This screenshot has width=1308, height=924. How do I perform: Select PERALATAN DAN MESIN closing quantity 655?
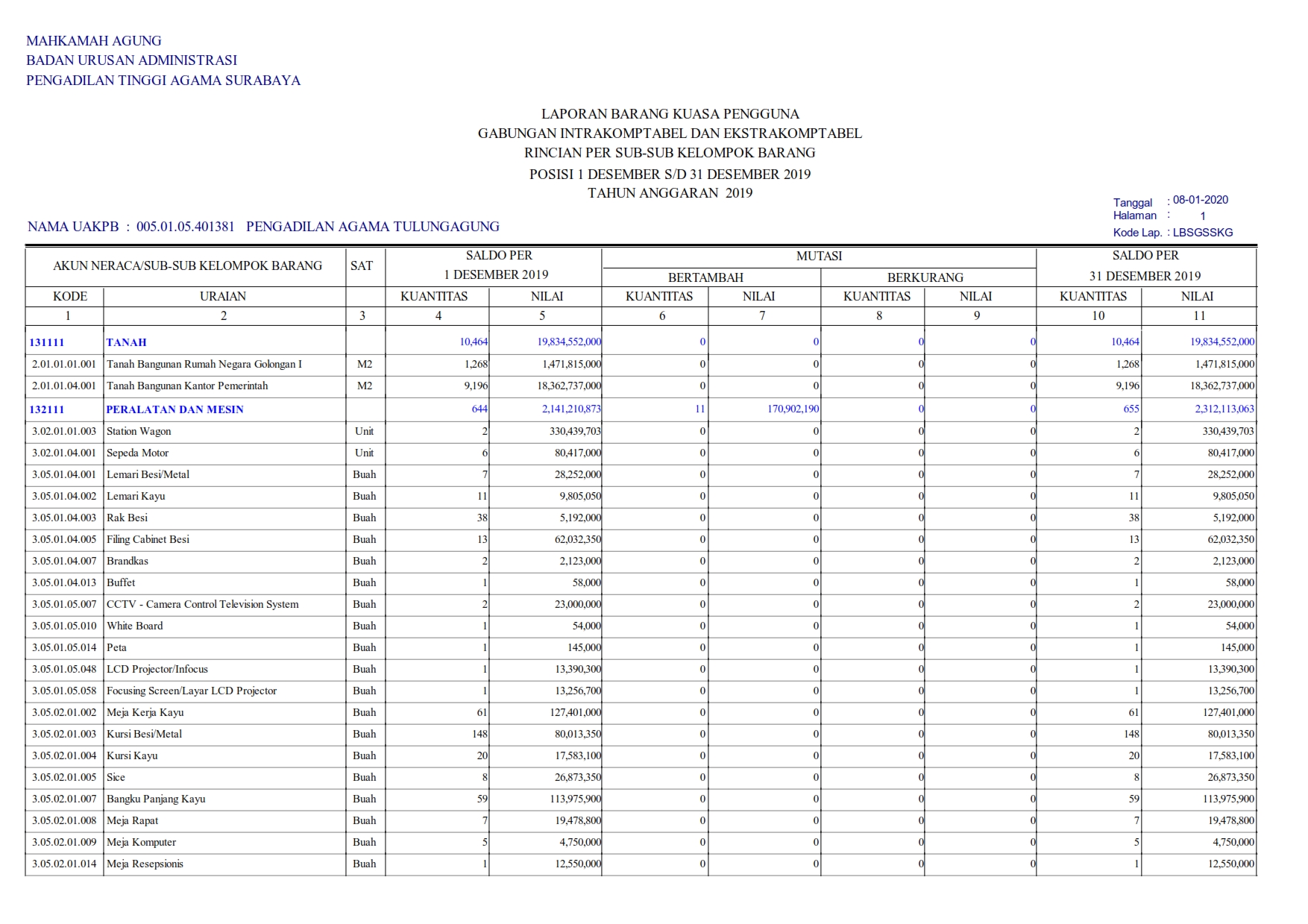tap(1131, 409)
